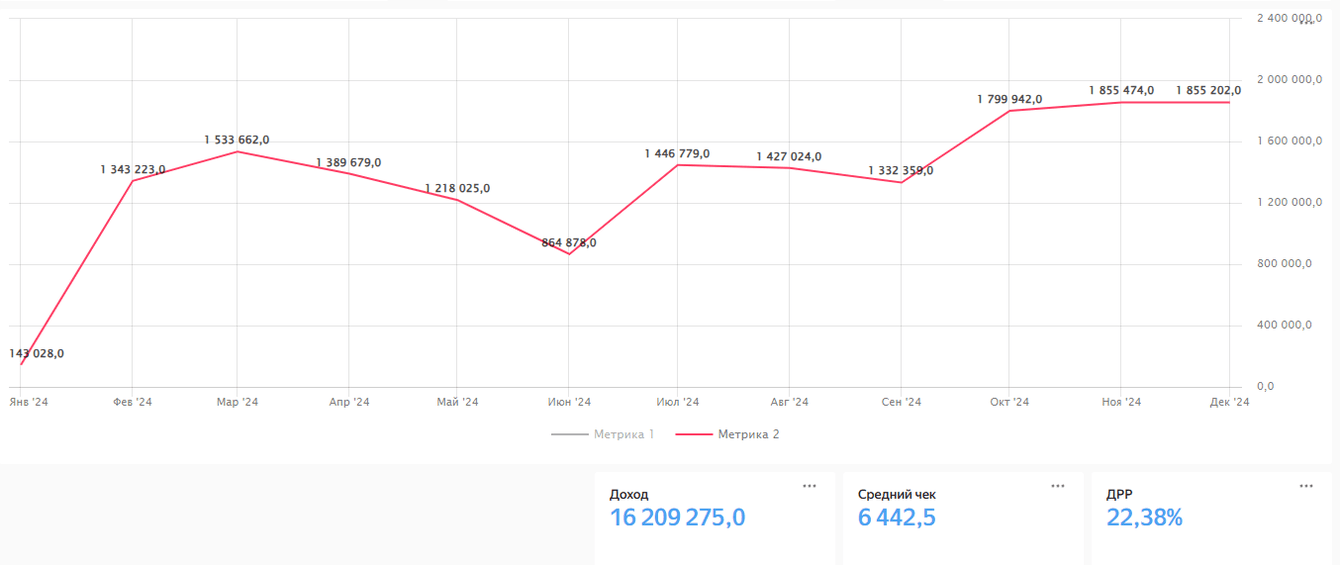Click the Ноя '24 axis label
The image size is (1340, 565).
pyautogui.click(x=1121, y=402)
